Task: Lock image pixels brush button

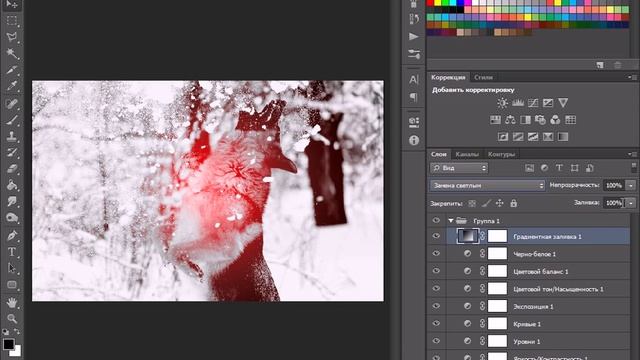Action: pos(486,203)
